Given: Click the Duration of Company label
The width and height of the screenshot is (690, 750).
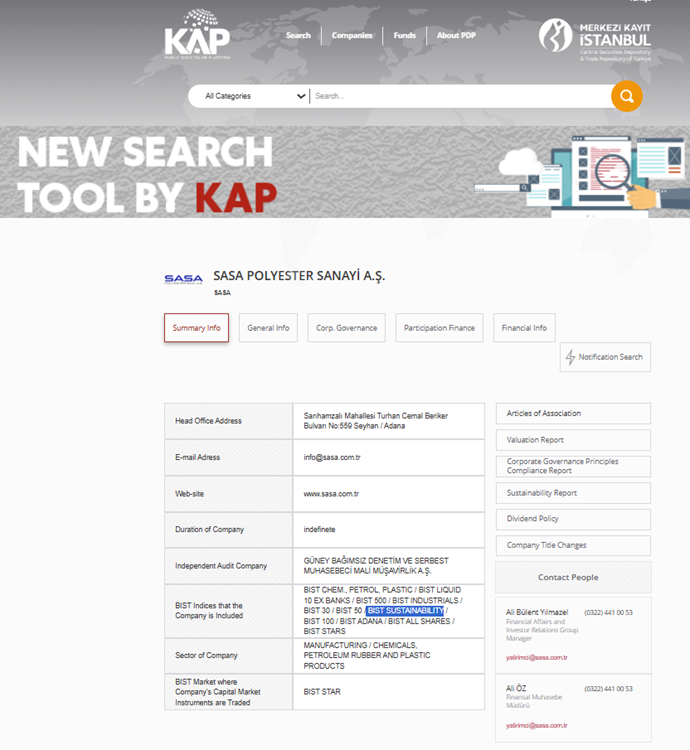Looking at the screenshot, I should pyautogui.click(x=209, y=529).
